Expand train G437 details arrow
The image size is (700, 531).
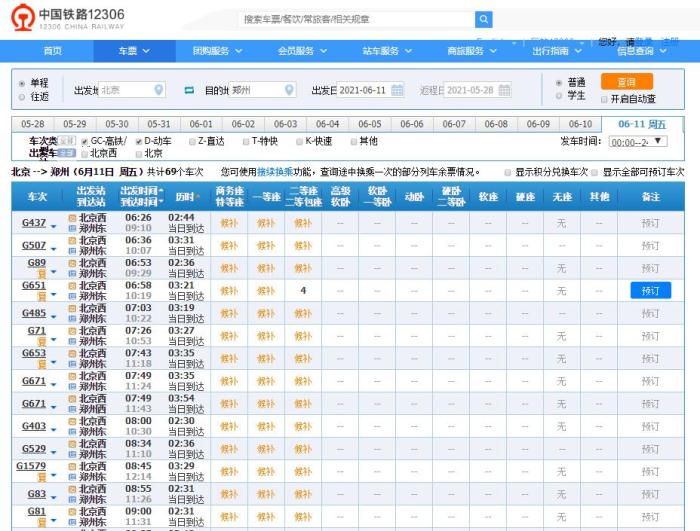pos(53,224)
